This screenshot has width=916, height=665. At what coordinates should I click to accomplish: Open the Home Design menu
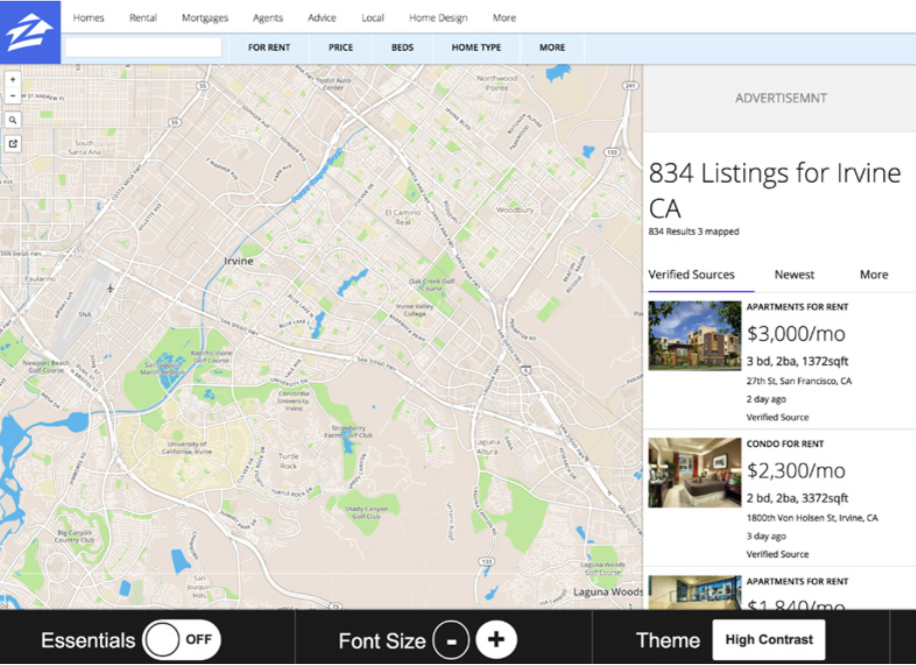click(x=438, y=18)
